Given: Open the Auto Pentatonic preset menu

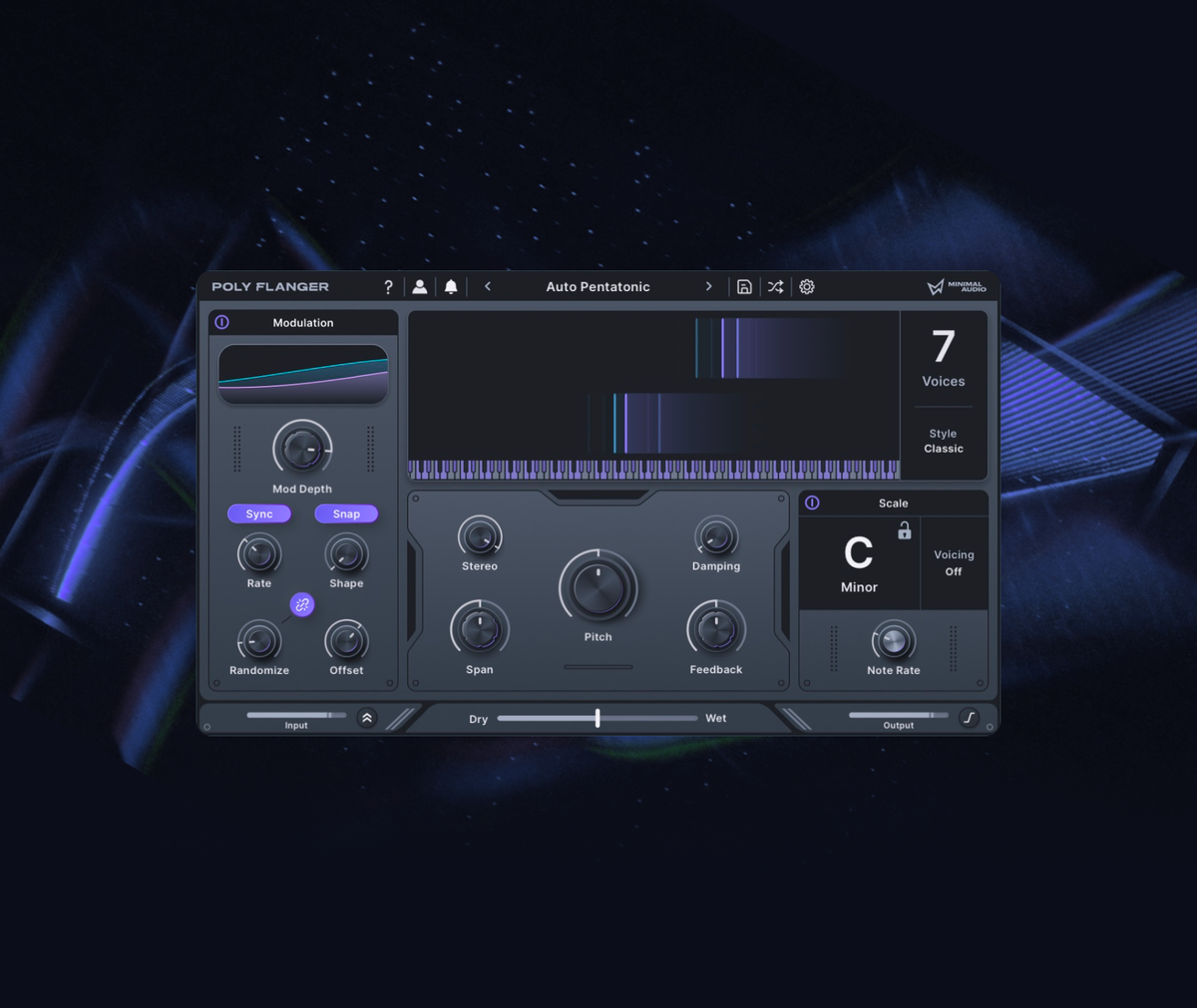Looking at the screenshot, I should pyautogui.click(x=598, y=286).
